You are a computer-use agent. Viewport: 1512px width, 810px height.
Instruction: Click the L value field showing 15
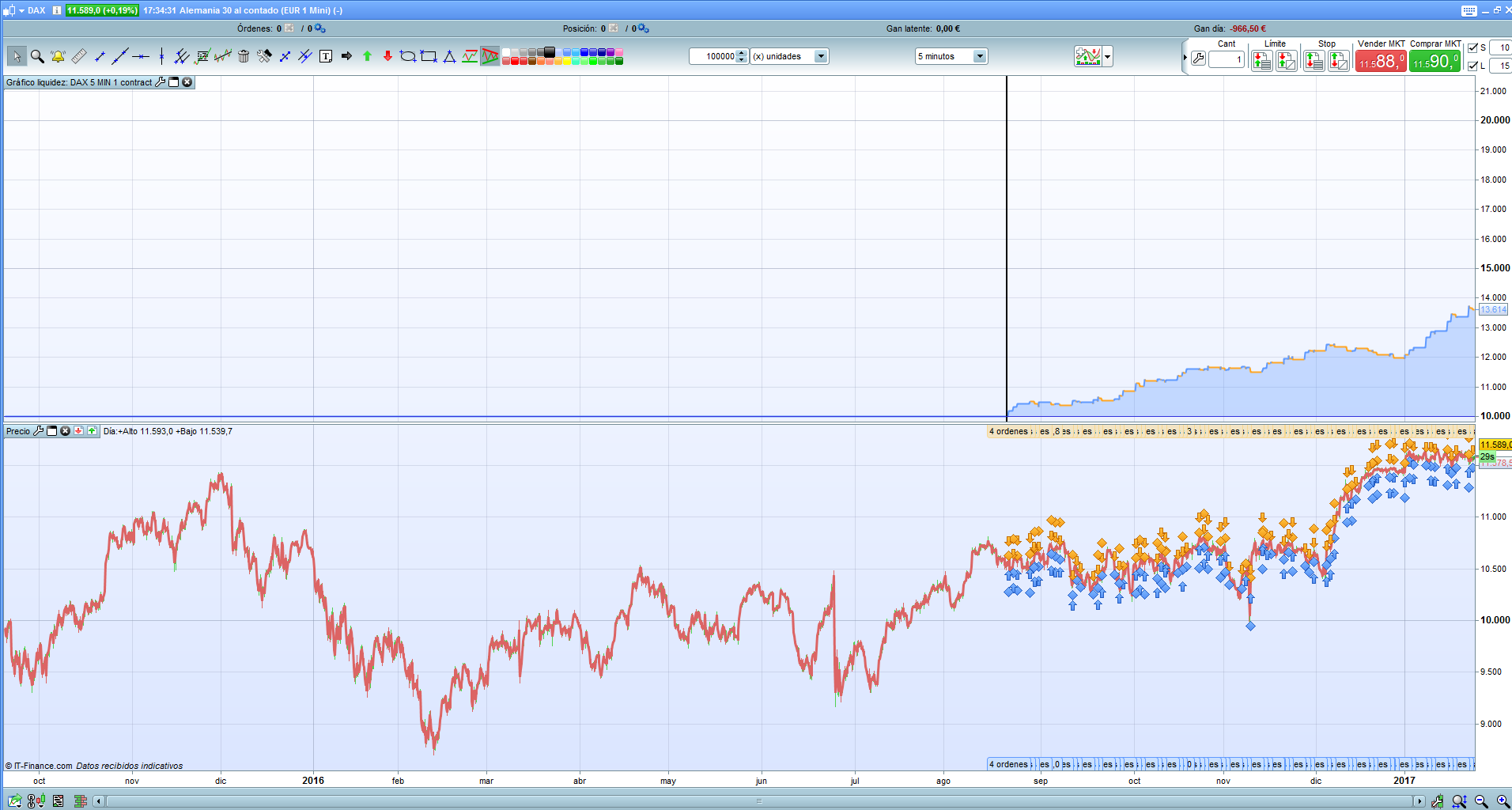[x=1500, y=66]
